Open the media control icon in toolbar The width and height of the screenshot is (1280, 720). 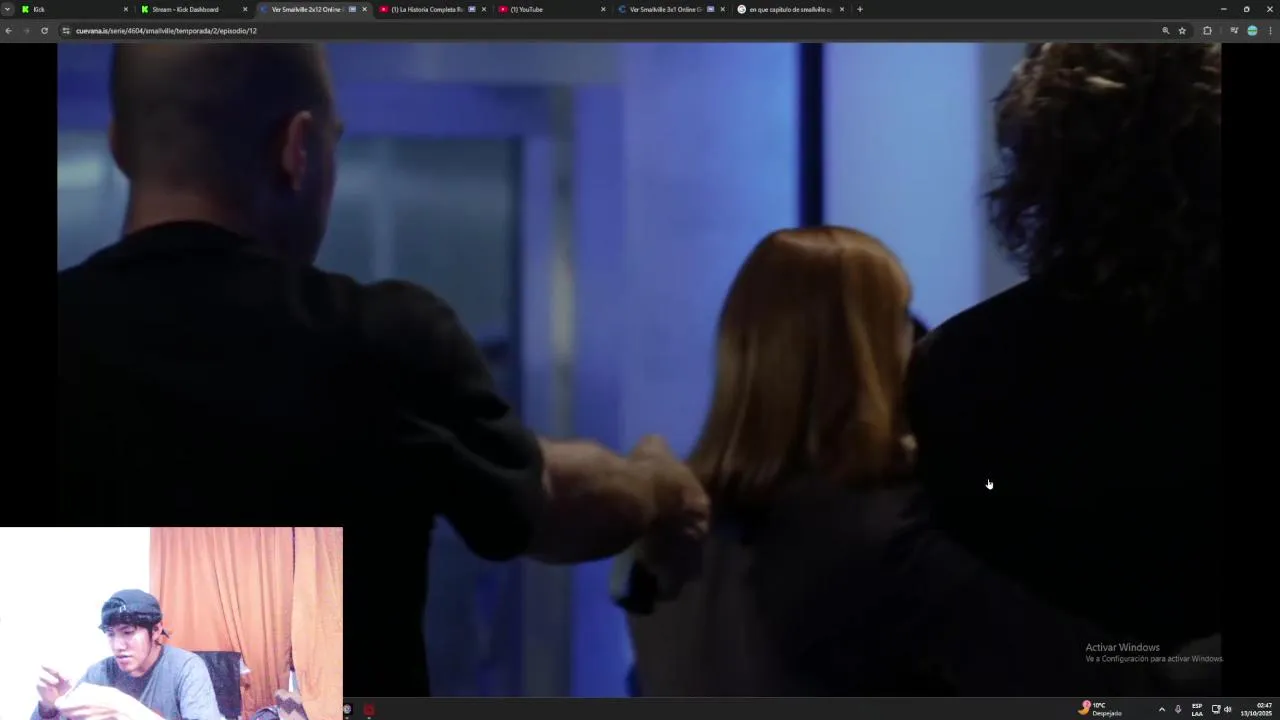coord(1234,31)
